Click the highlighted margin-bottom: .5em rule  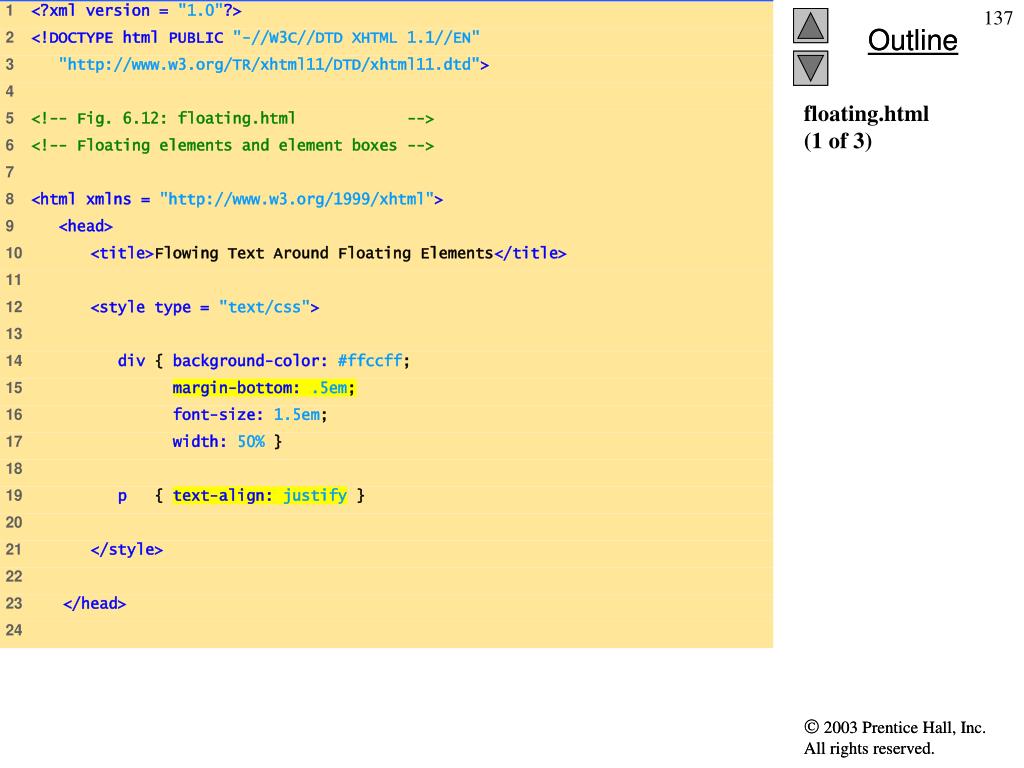click(x=264, y=388)
